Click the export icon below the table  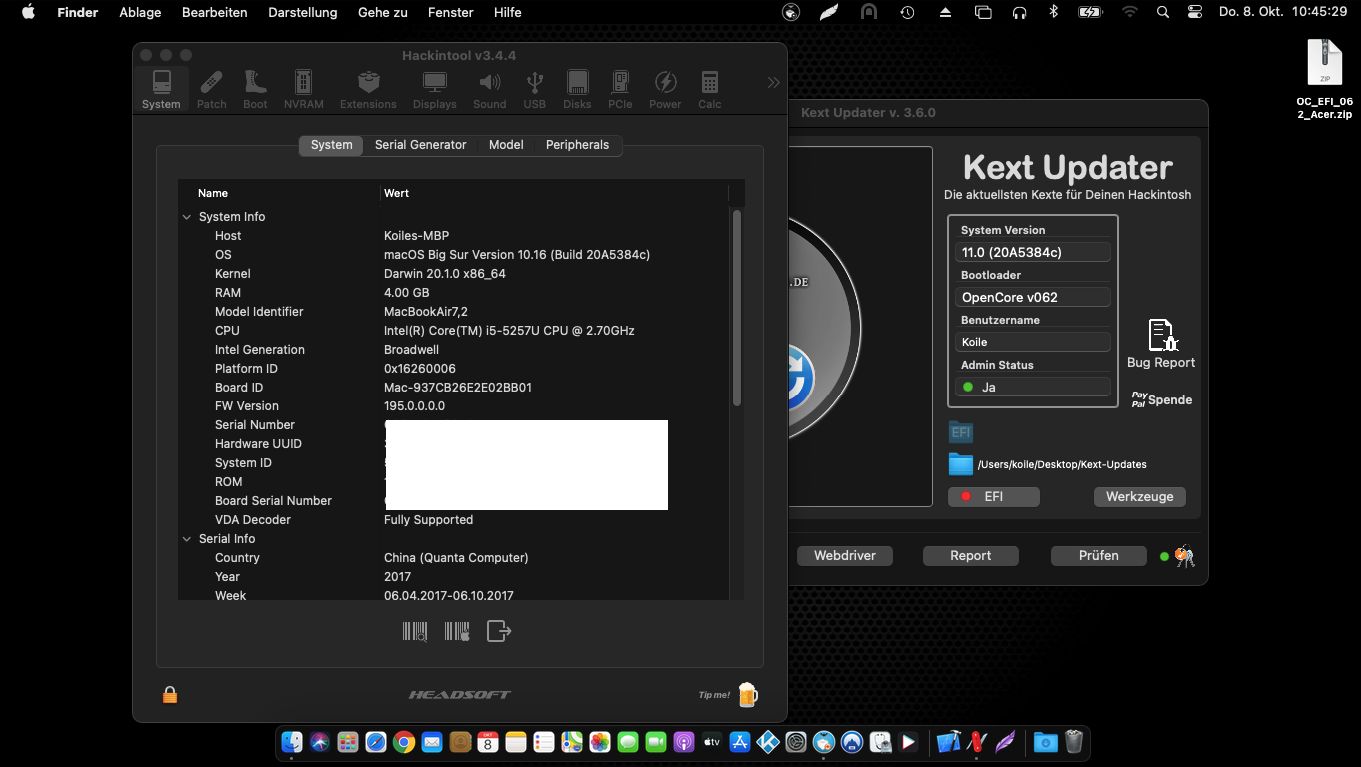click(498, 631)
